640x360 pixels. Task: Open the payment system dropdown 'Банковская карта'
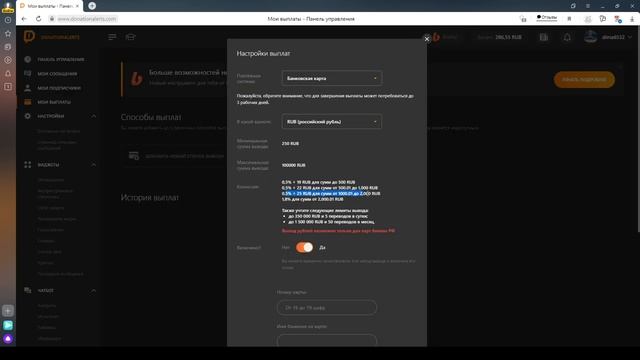pos(331,78)
